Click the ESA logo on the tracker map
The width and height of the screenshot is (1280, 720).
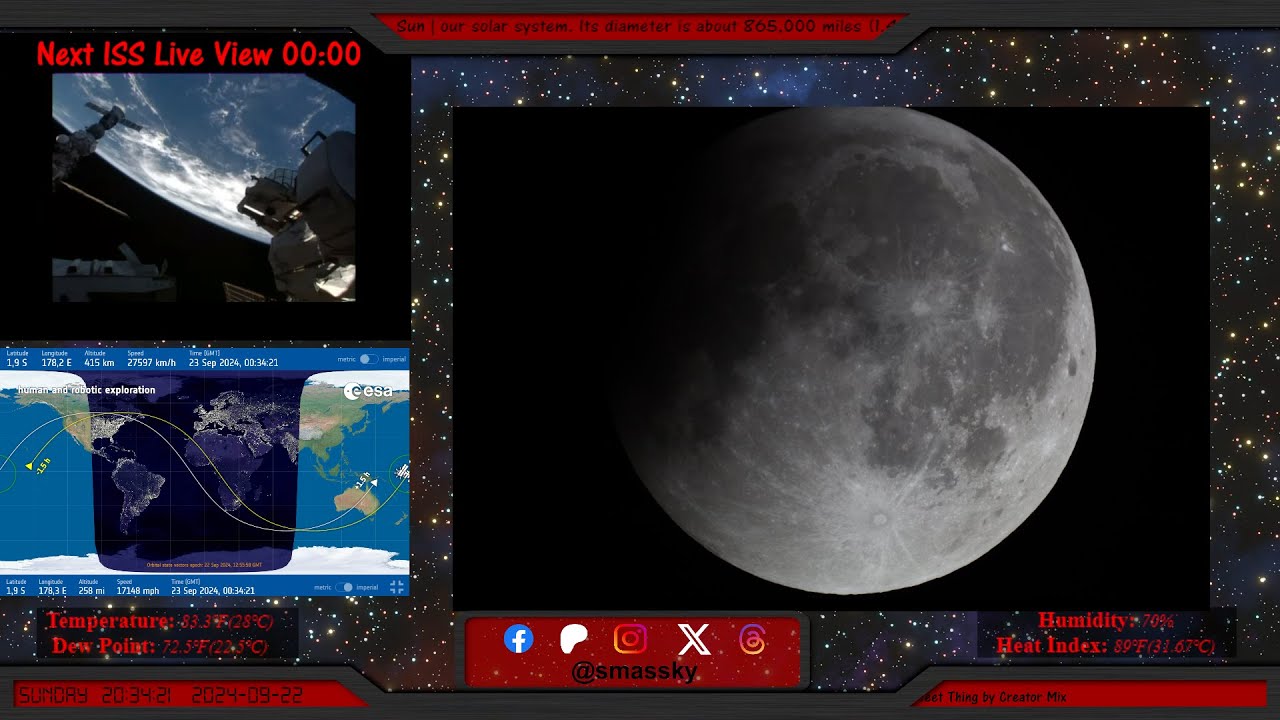(x=368, y=391)
